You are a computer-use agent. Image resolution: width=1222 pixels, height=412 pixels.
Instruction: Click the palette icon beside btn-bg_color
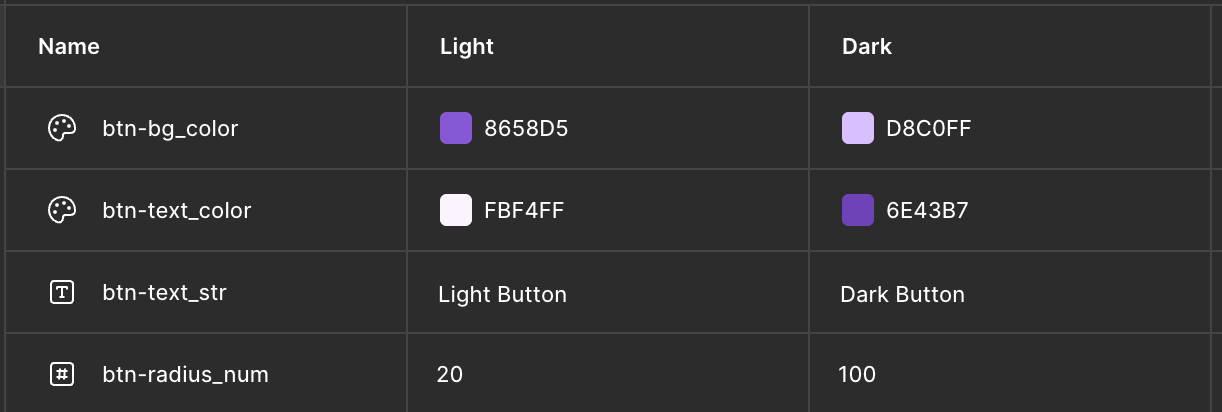(62, 128)
